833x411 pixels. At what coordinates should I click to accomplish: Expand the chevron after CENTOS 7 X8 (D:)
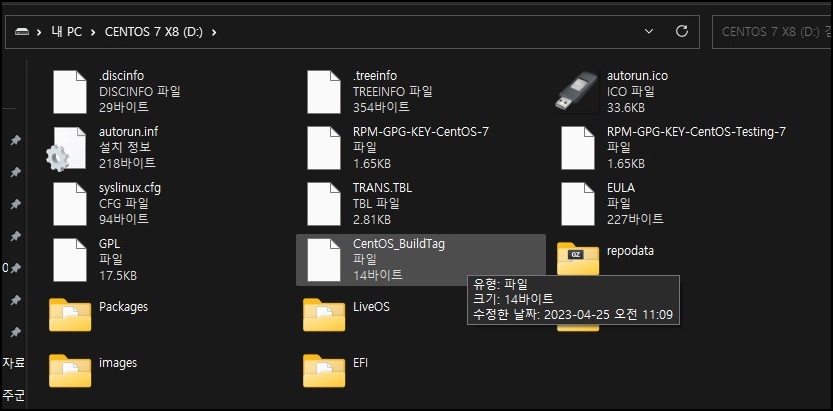[x=214, y=32]
